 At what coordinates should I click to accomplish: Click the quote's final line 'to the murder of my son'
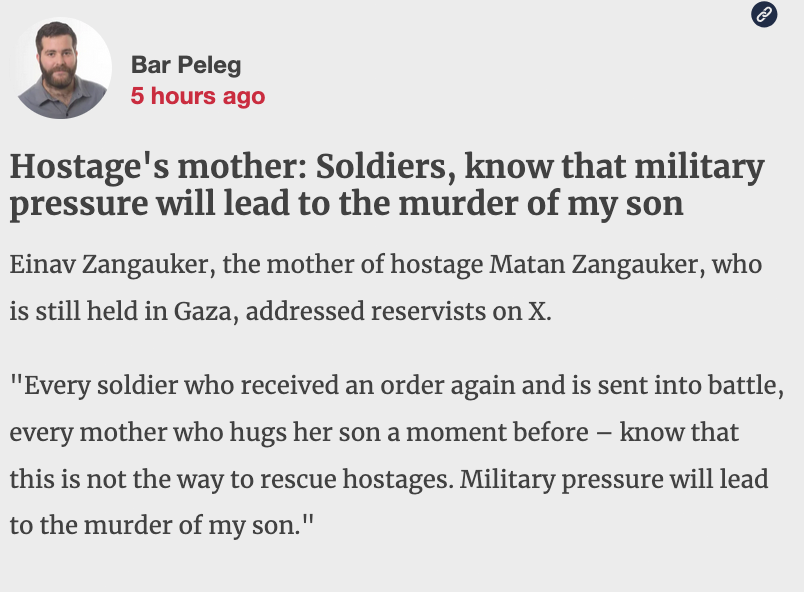159,524
